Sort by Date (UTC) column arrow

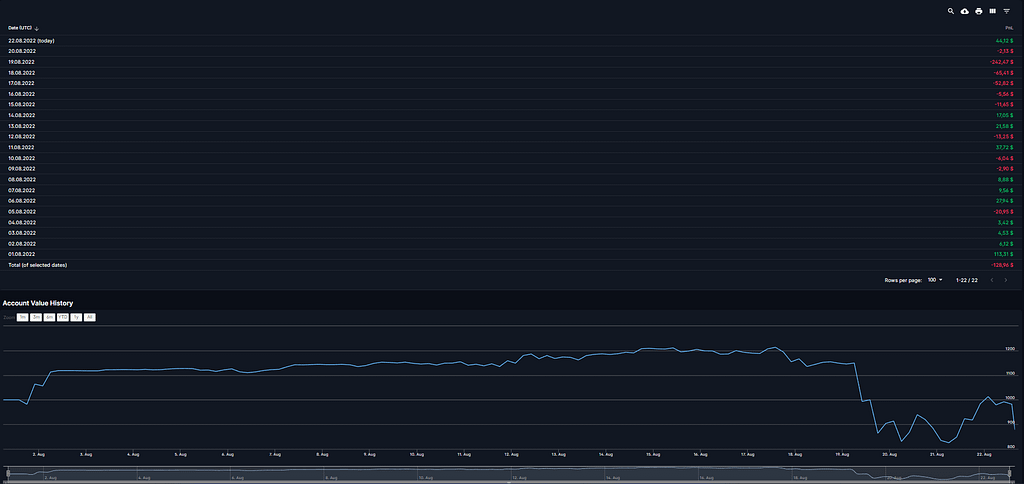[x=37, y=28]
